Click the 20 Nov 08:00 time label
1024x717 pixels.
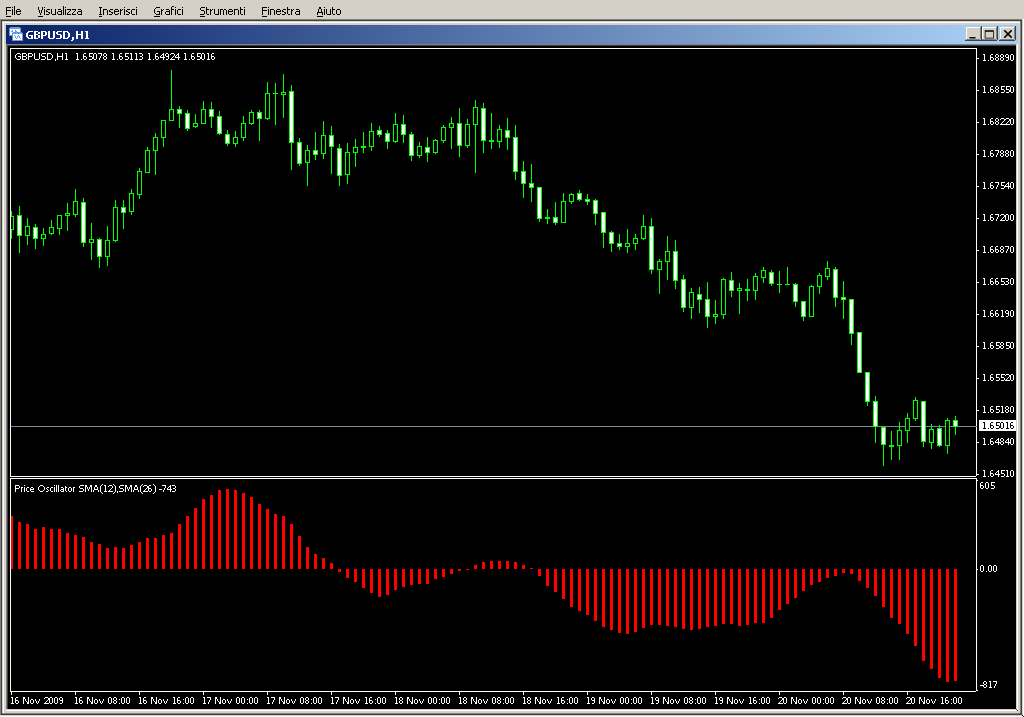tap(870, 701)
